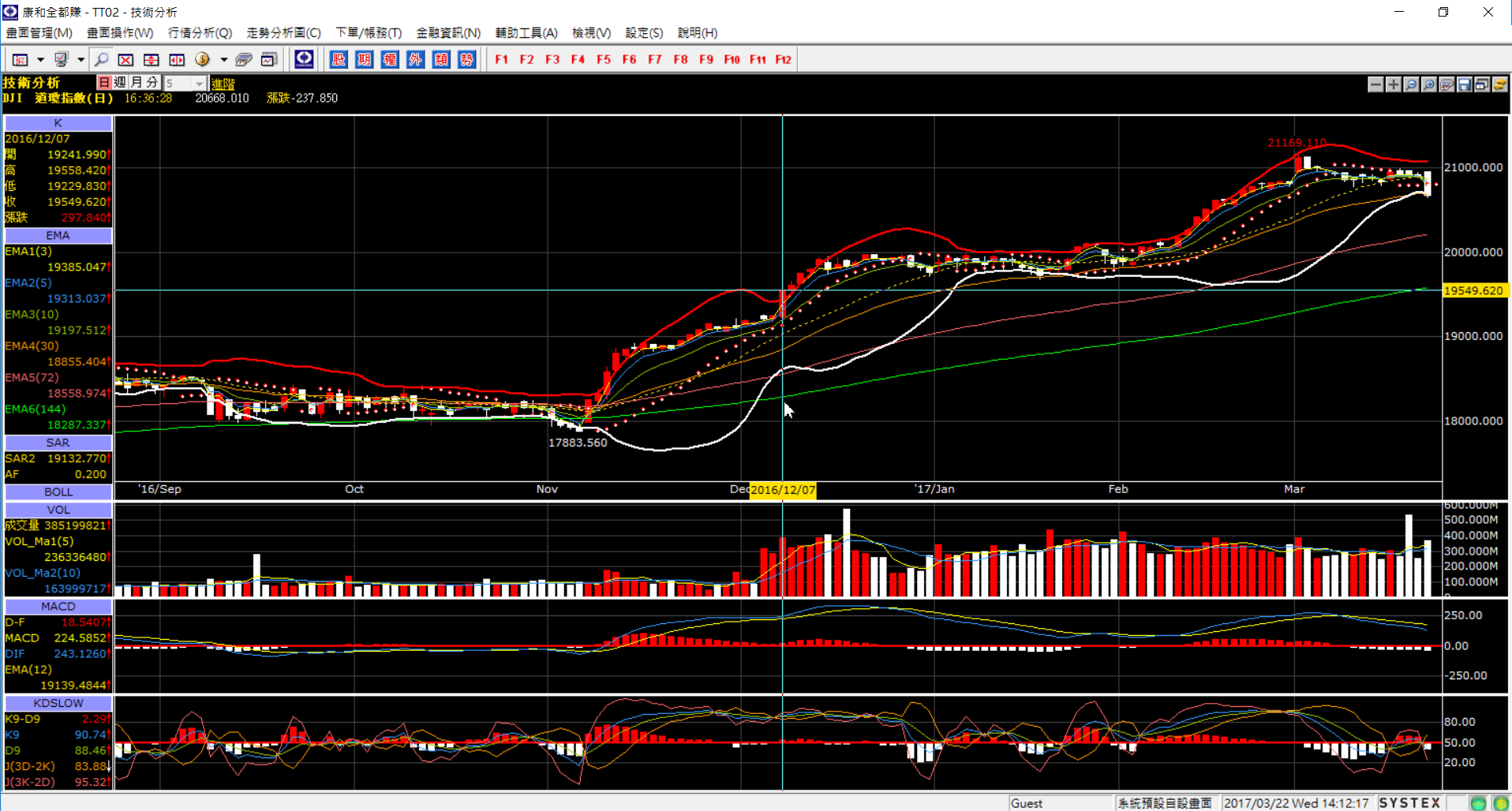Image resolution: width=1512 pixels, height=811 pixels.
Task: Click the 權 options shortcut icon
Action: coord(390,59)
